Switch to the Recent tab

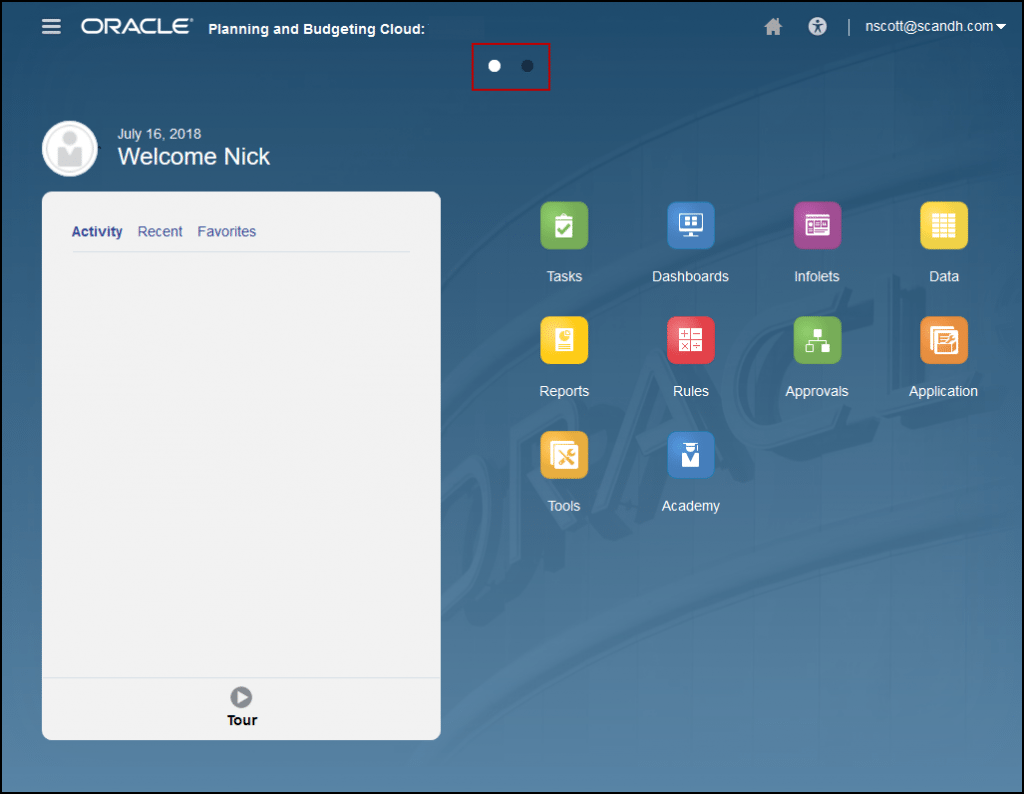pyautogui.click(x=160, y=232)
